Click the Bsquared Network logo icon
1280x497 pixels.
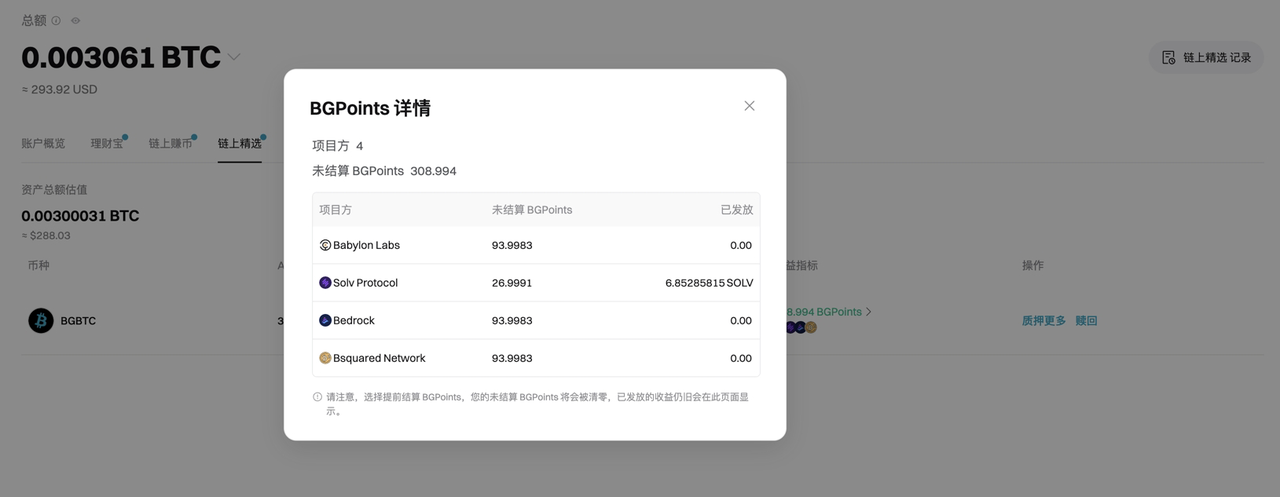coord(325,358)
